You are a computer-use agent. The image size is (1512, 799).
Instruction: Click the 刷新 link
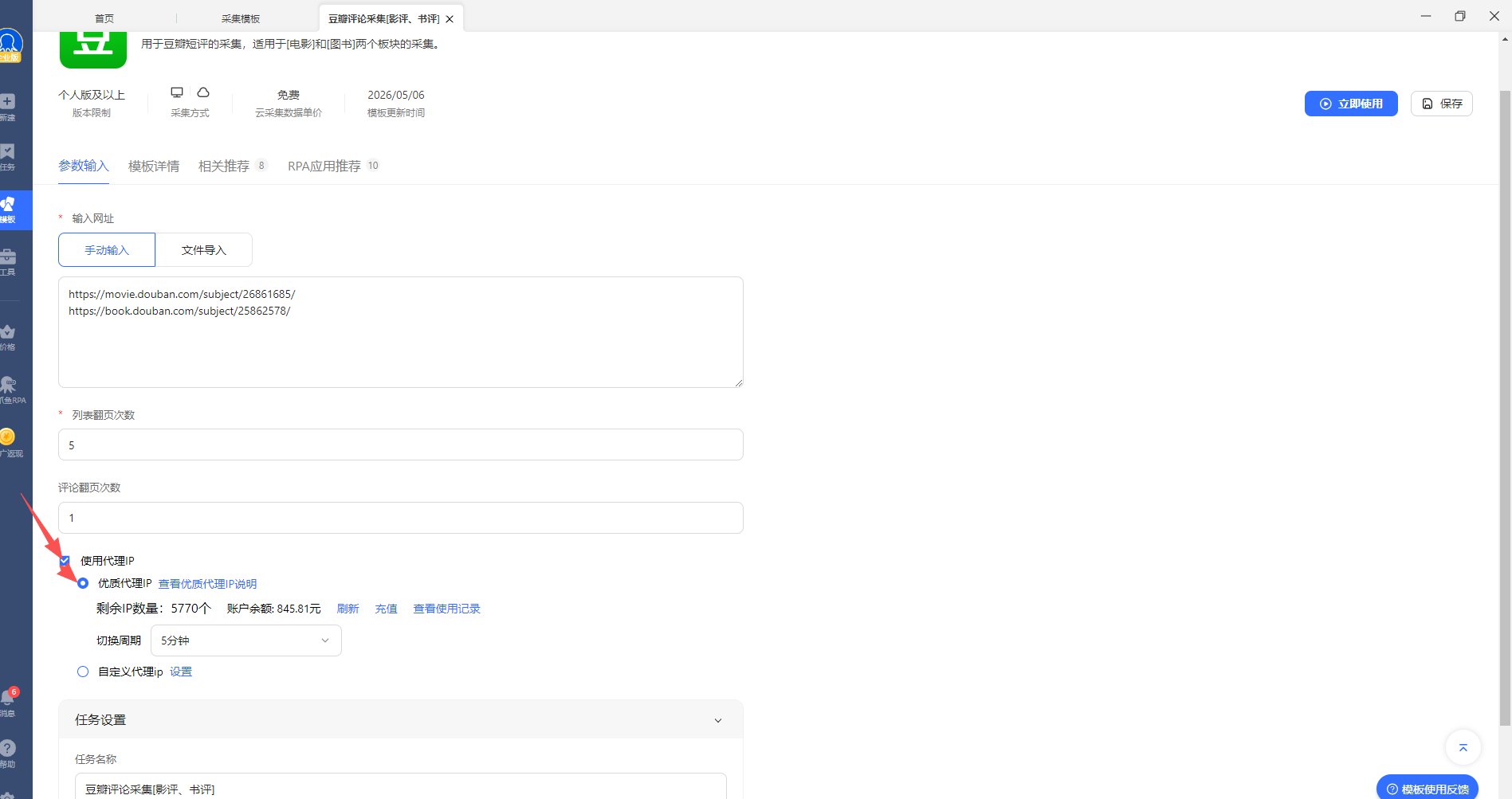pos(348,609)
